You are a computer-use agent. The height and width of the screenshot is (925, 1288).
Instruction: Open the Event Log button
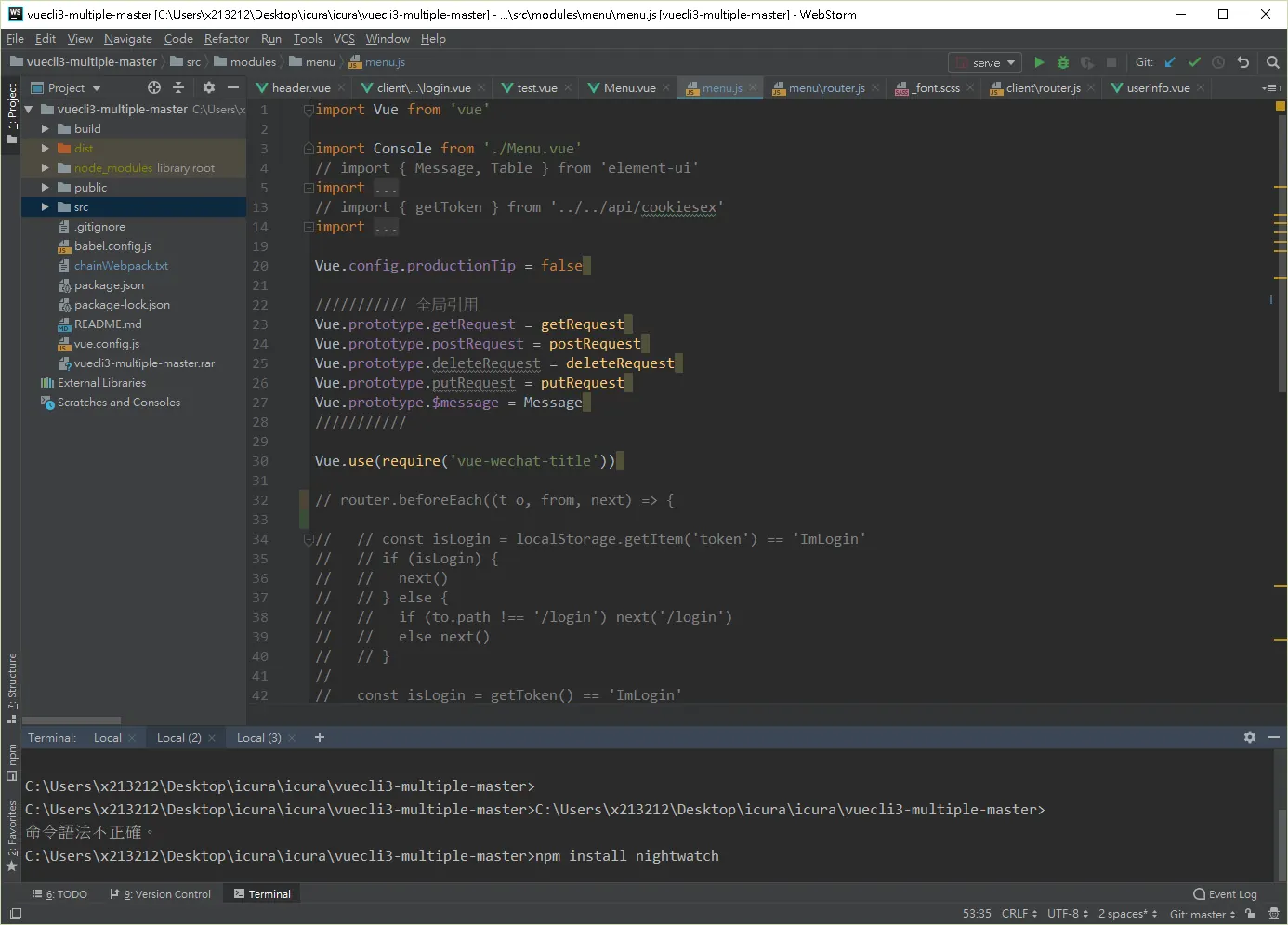1225,894
